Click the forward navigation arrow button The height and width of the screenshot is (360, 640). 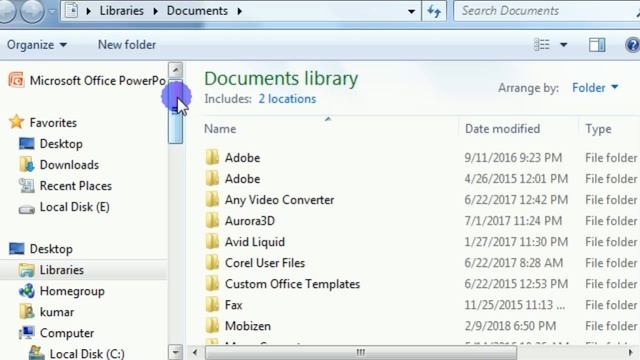click(x=32, y=11)
